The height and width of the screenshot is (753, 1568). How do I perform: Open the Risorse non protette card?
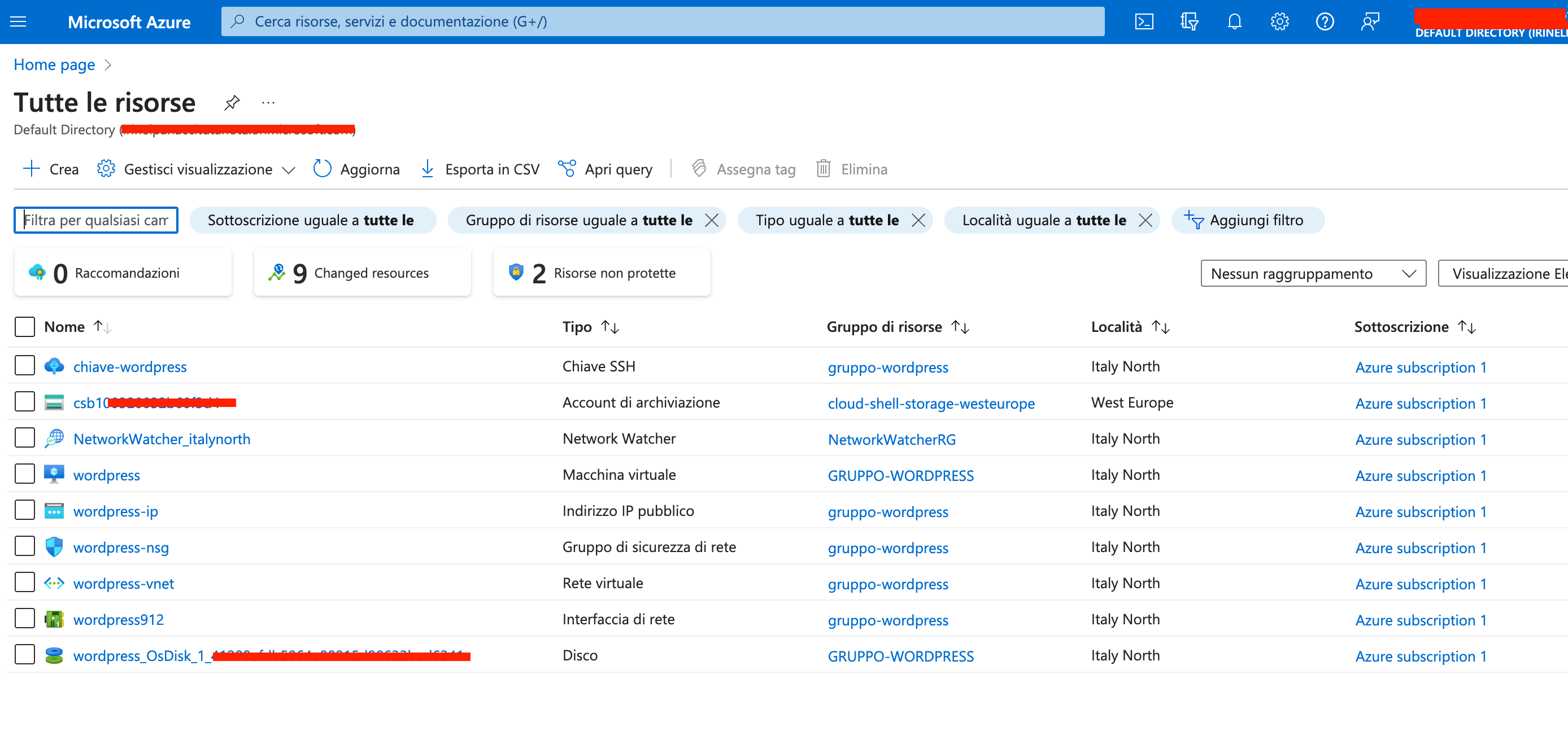pyautogui.click(x=602, y=273)
